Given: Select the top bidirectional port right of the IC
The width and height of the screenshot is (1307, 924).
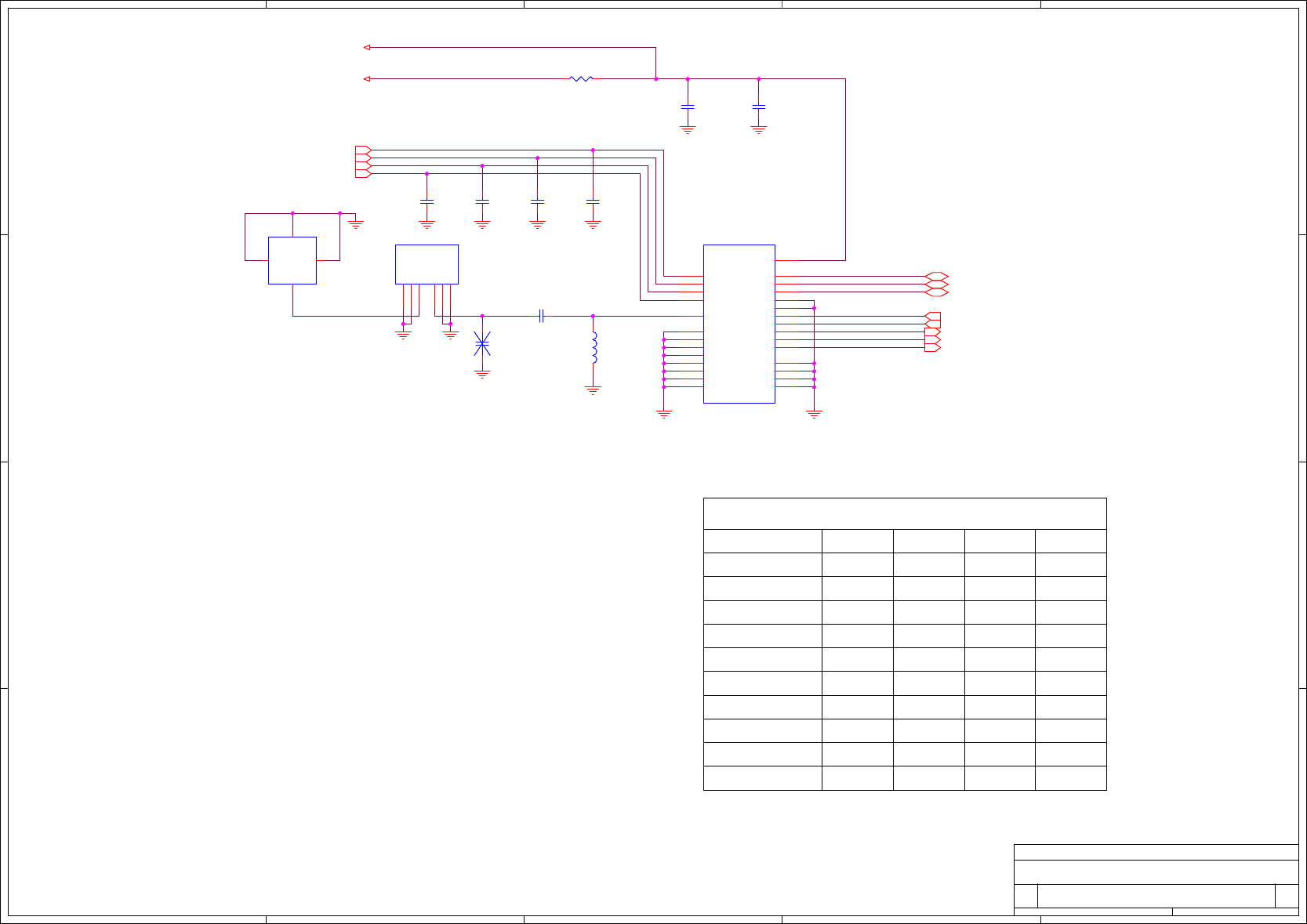Looking at the screenshot, I should point(937,277).
